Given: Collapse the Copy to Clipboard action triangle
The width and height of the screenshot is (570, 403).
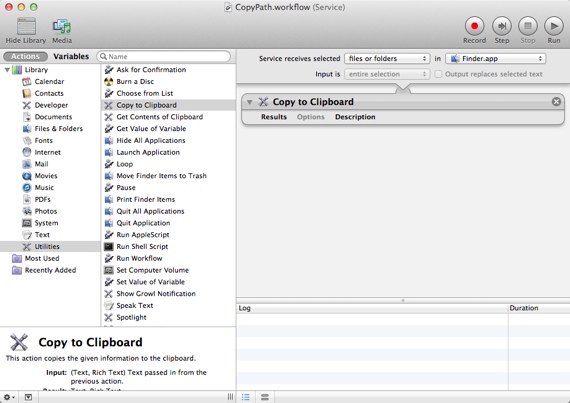Looking at the screenshot, I should [x=249, y=102].
